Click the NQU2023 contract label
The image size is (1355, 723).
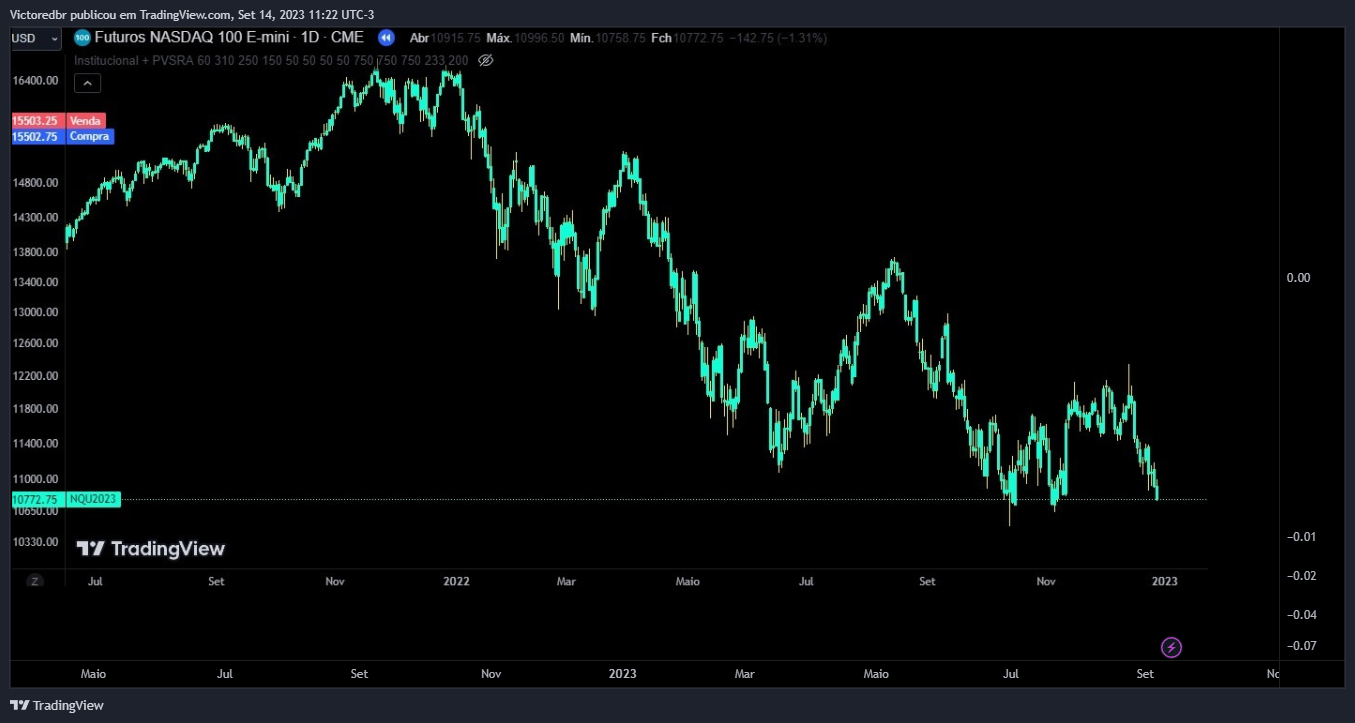coord(94,498)
